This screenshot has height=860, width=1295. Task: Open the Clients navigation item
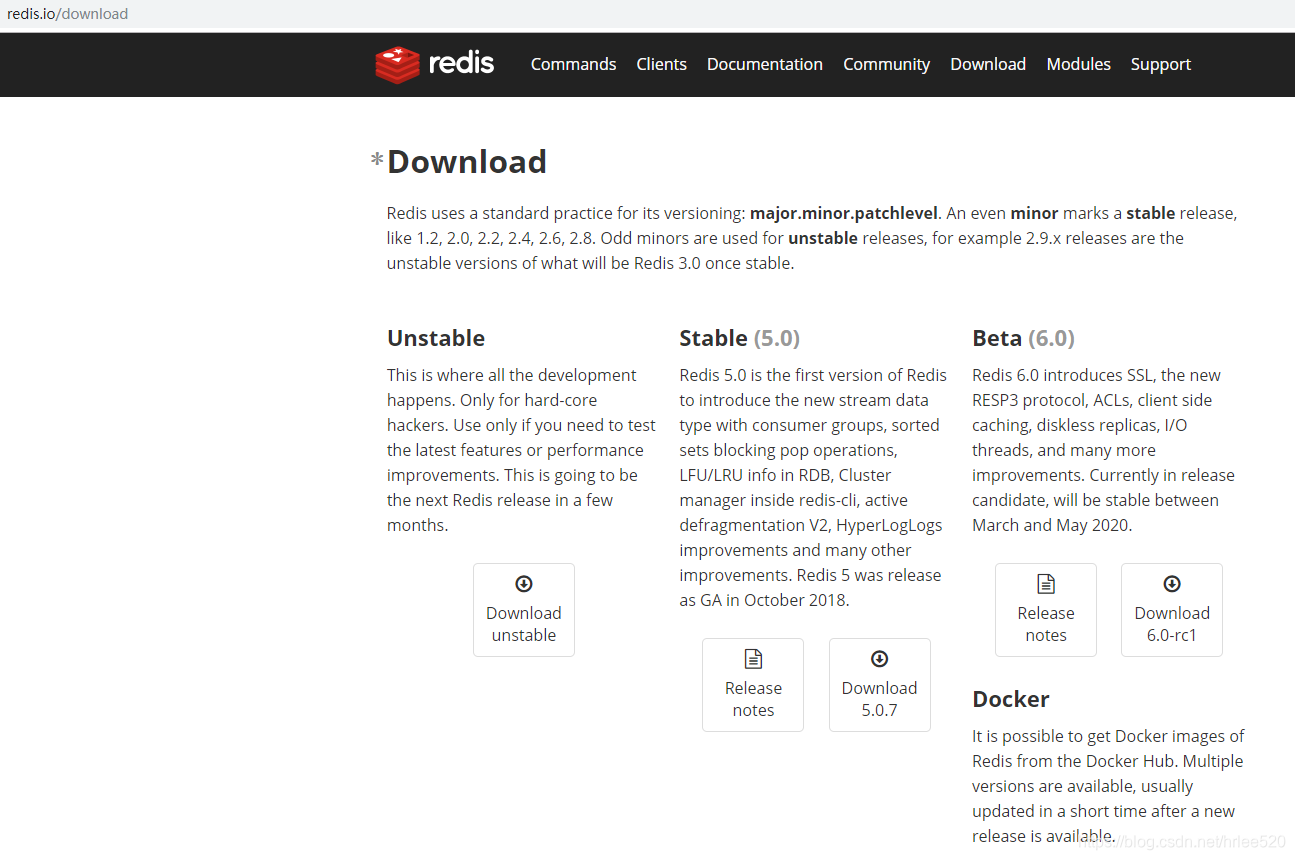pos(661,64)
